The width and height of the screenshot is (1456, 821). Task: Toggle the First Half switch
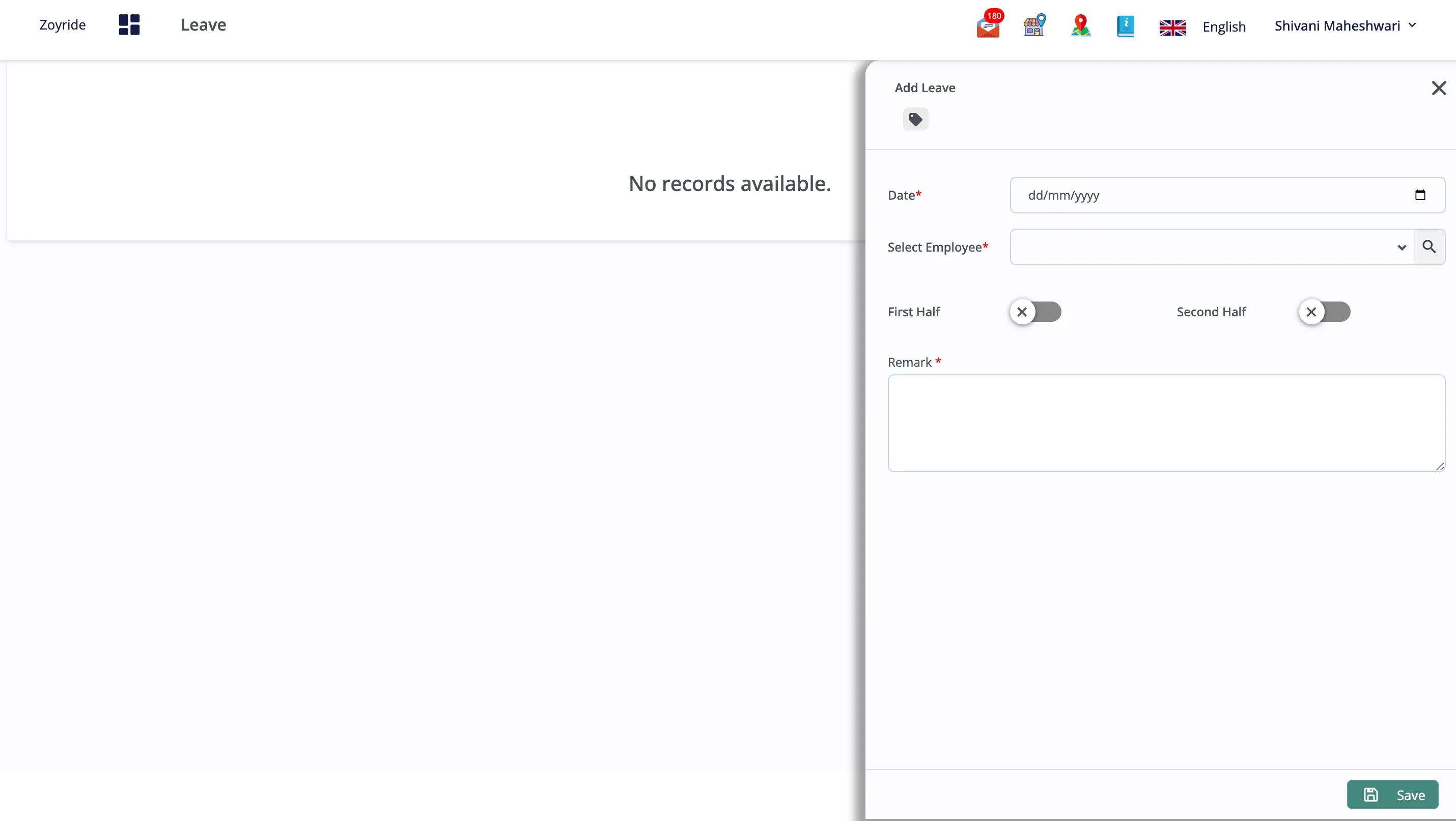pyautogui.click(x=1035, y=312)
